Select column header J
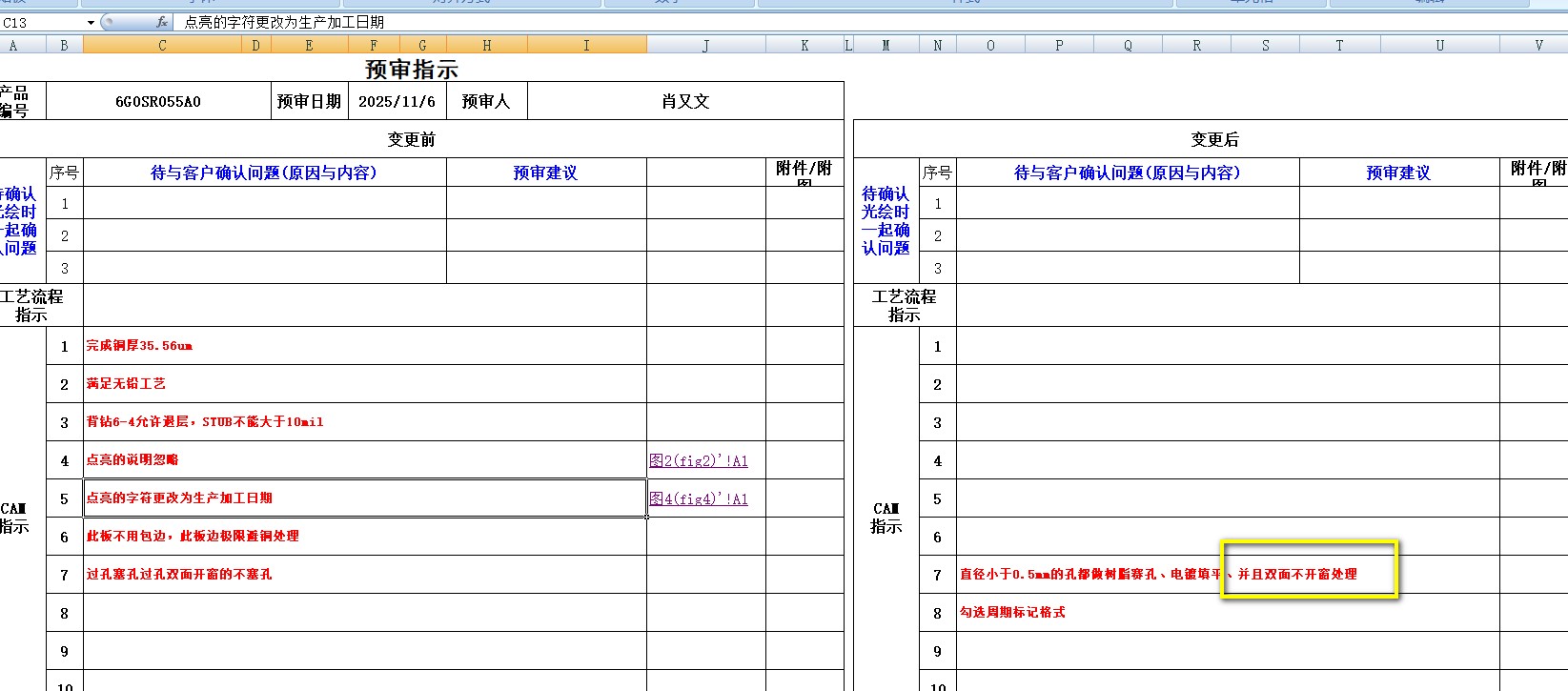Screen dimensions: 1568x691 [705, 45]
